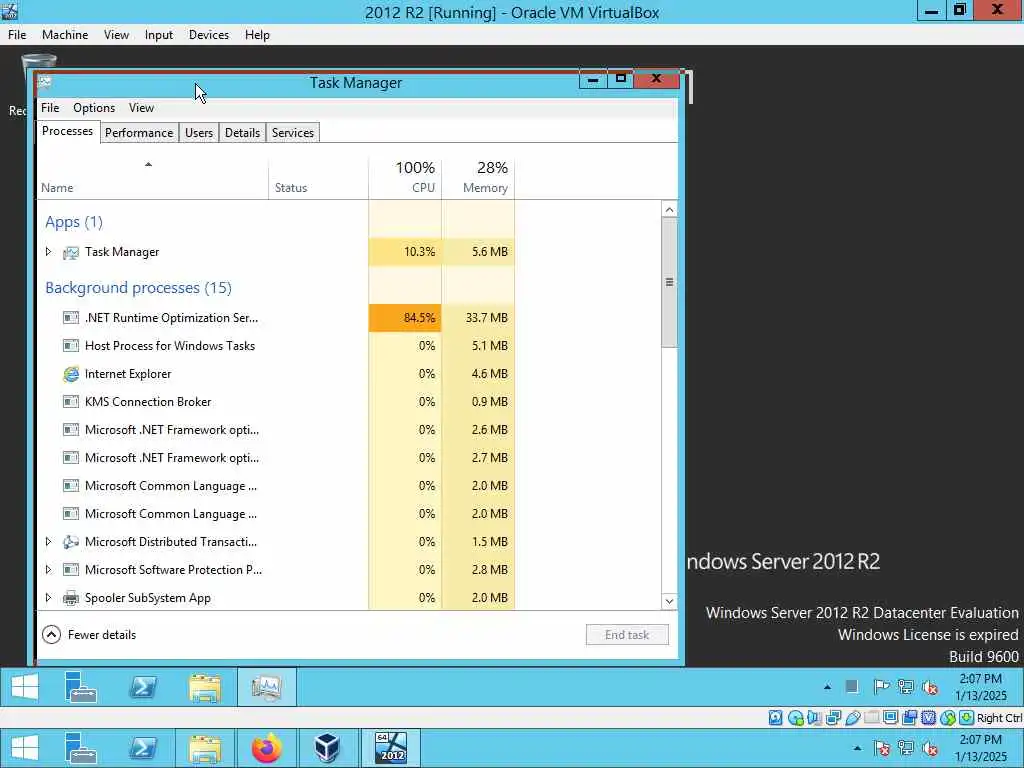Click VirtualBox shared folders indicator icon
The width and height of the screenshot is (1024, 768).
(871, 718)
